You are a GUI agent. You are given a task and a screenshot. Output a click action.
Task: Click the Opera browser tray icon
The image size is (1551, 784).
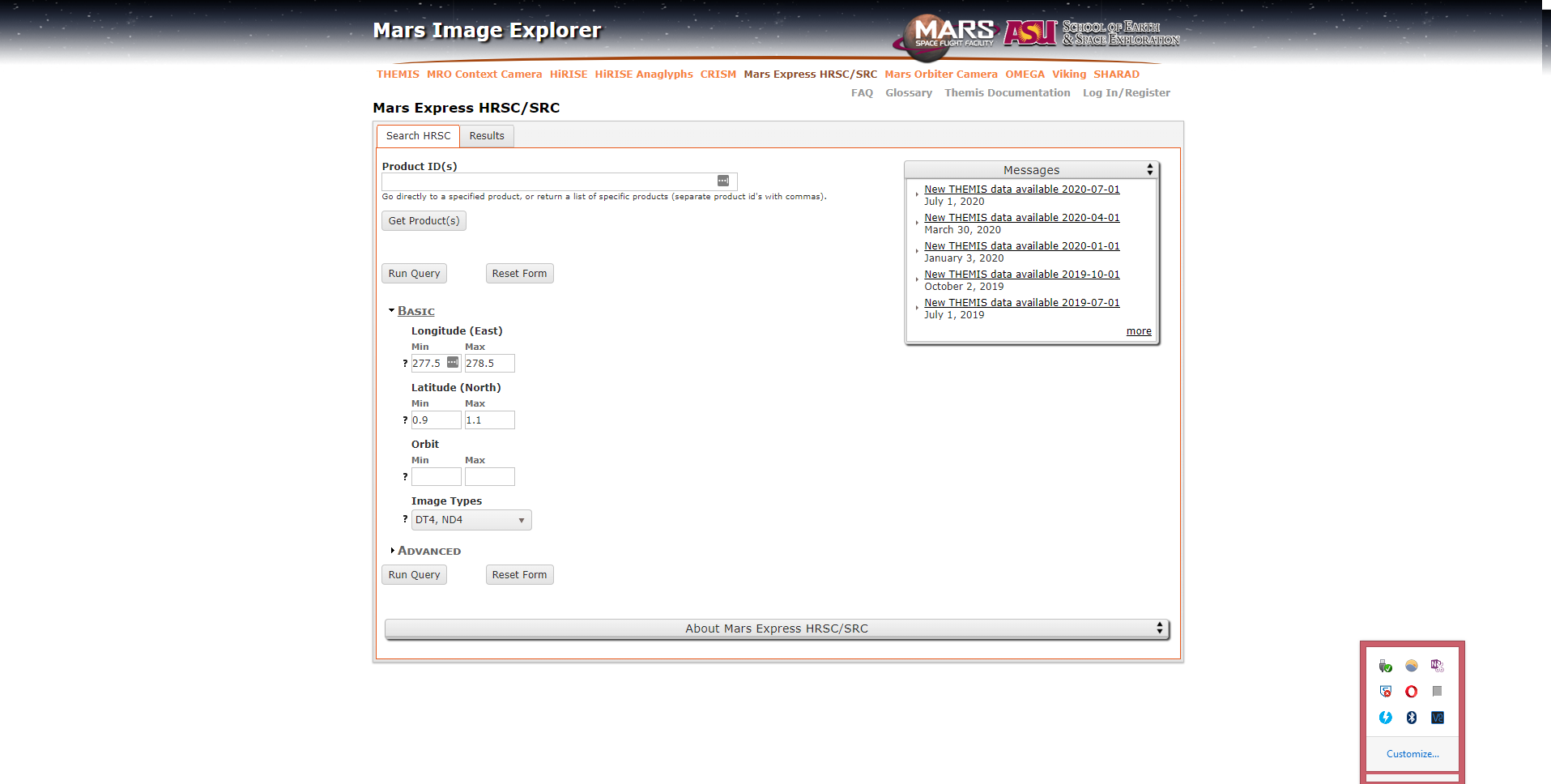click(x=1412, y=692)
